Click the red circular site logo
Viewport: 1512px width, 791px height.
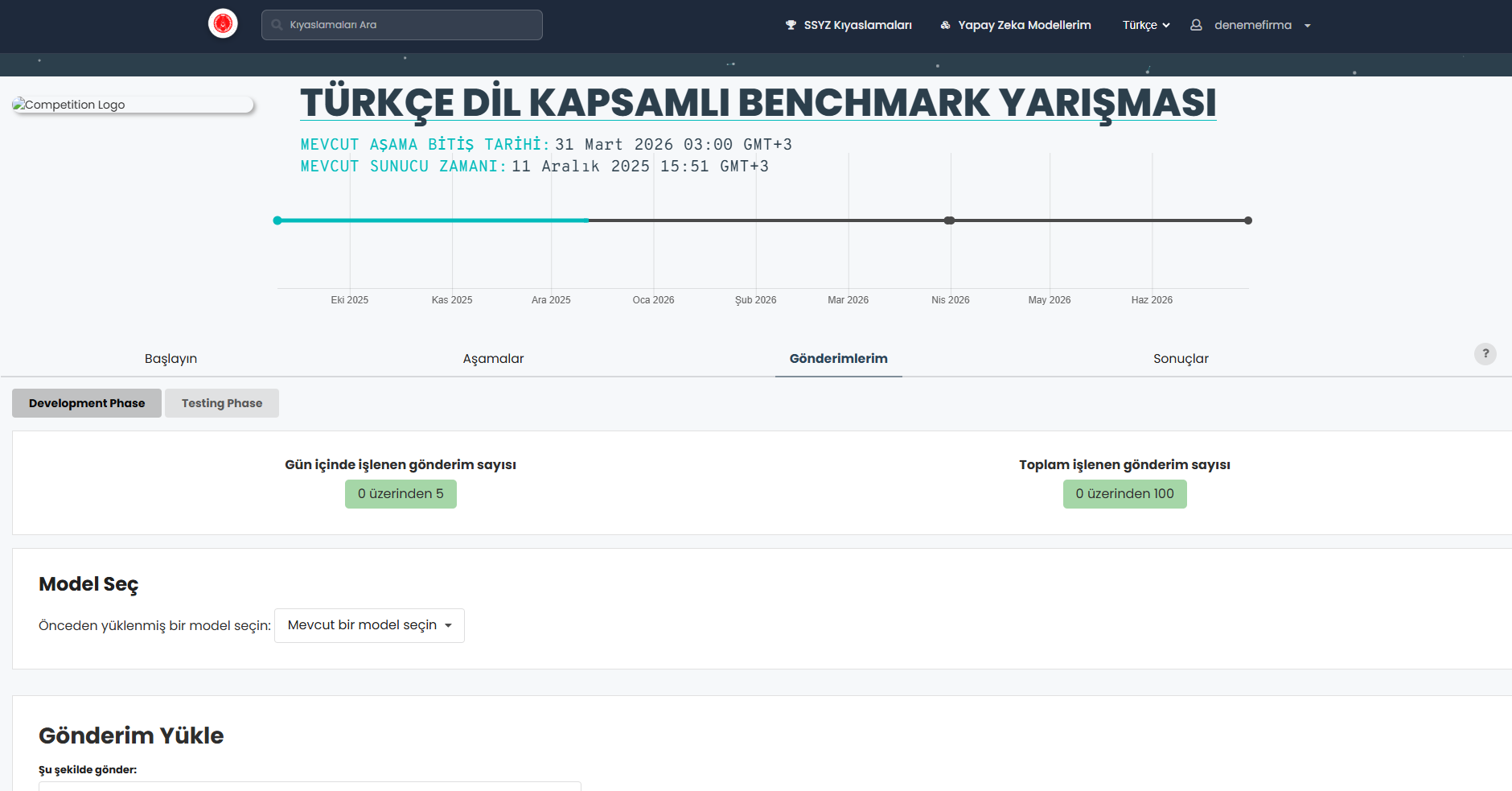(223, 24)
